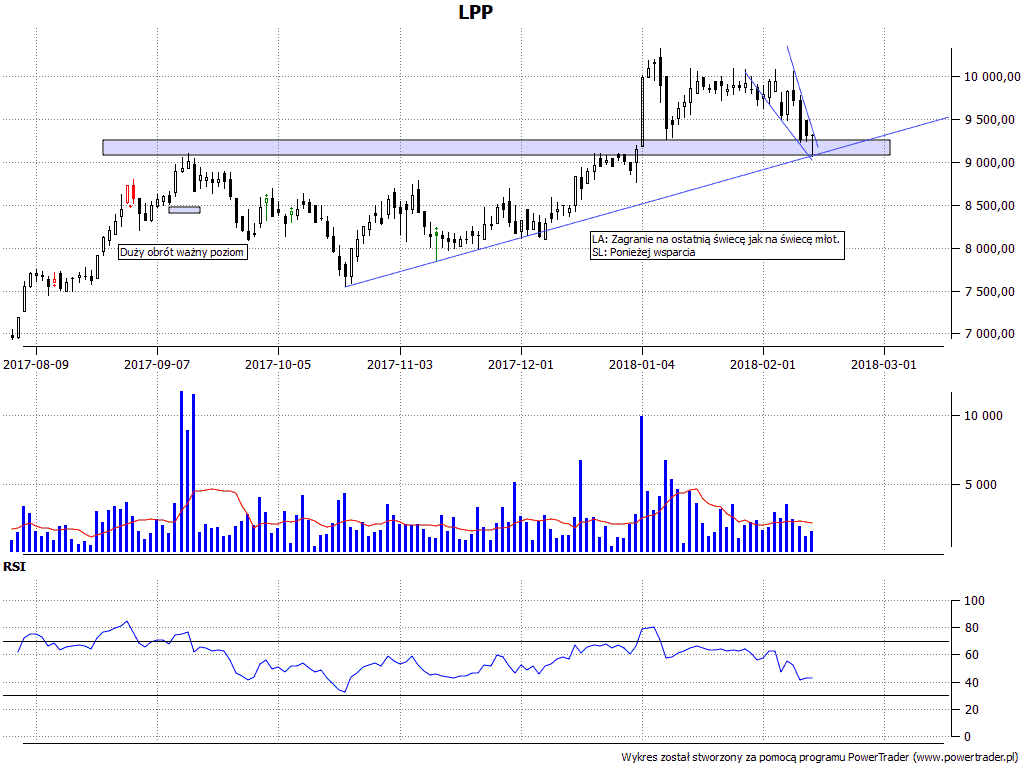Screen dimensions: 1024x768
Task: Click the 5 000 volume axis label
Action: tap(981, 485)
